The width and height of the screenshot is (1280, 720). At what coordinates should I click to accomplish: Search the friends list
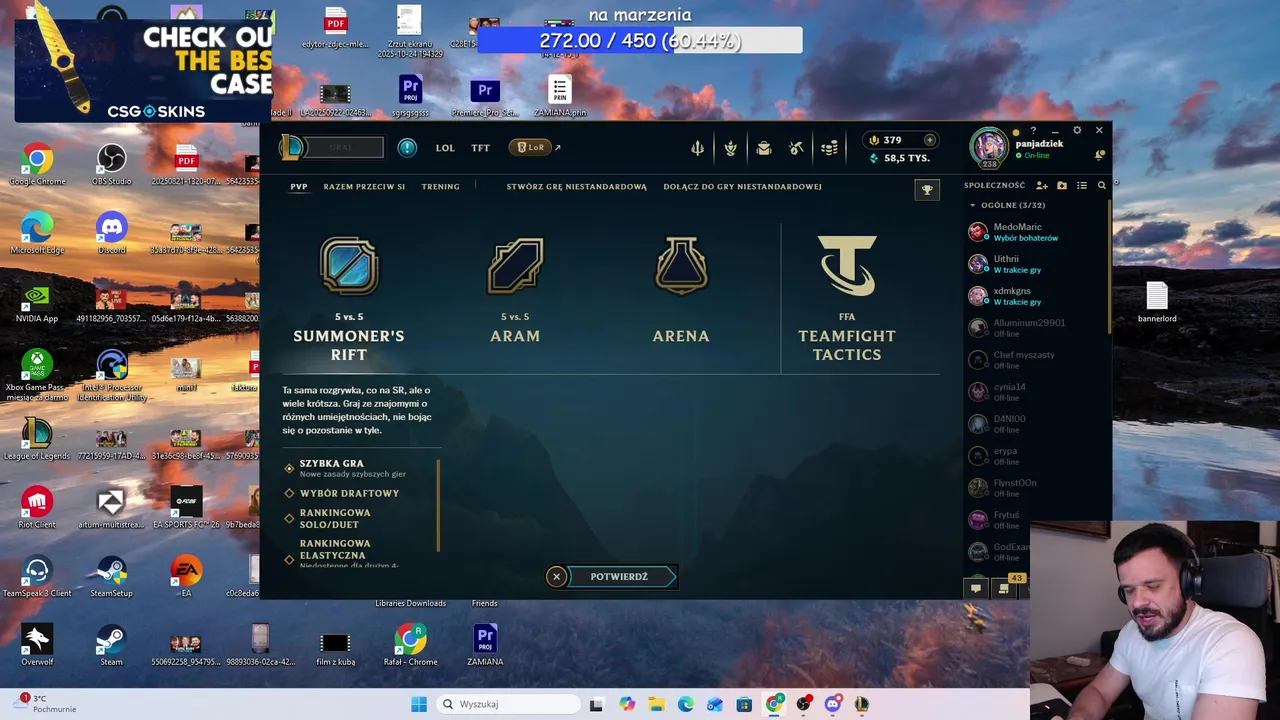1102,185
